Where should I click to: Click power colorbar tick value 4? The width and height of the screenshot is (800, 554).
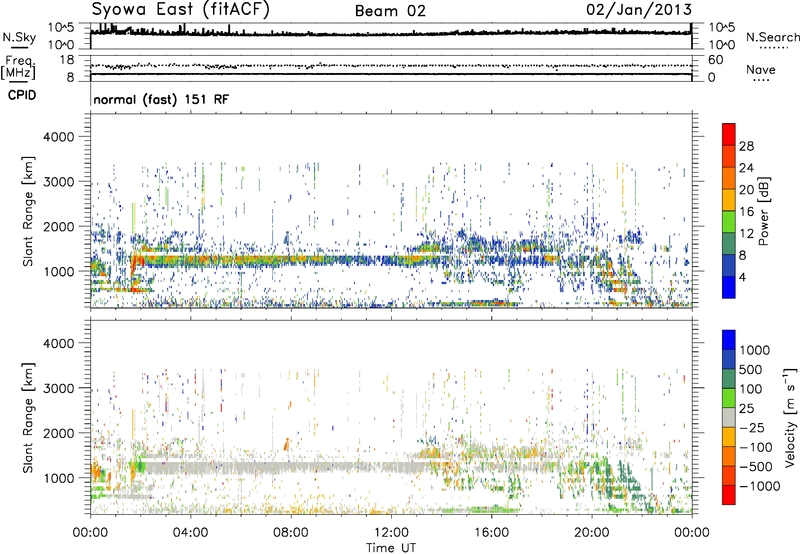(x=742, y=277)
